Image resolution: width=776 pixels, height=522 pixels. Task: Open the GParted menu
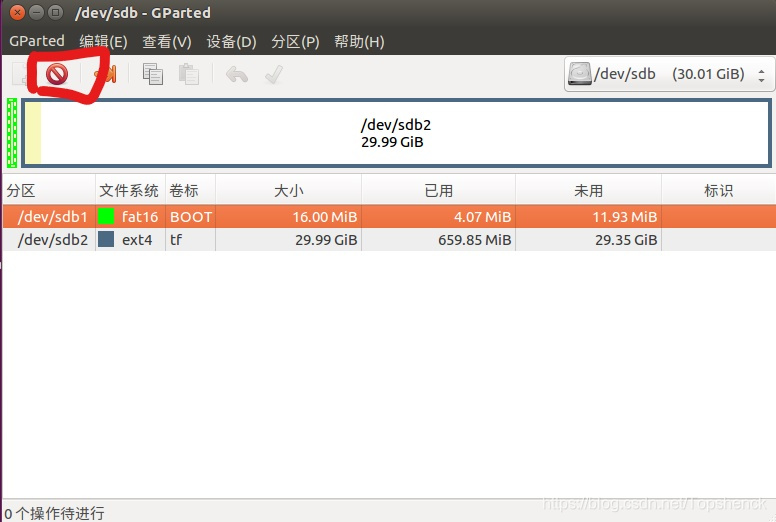[37, 41]
